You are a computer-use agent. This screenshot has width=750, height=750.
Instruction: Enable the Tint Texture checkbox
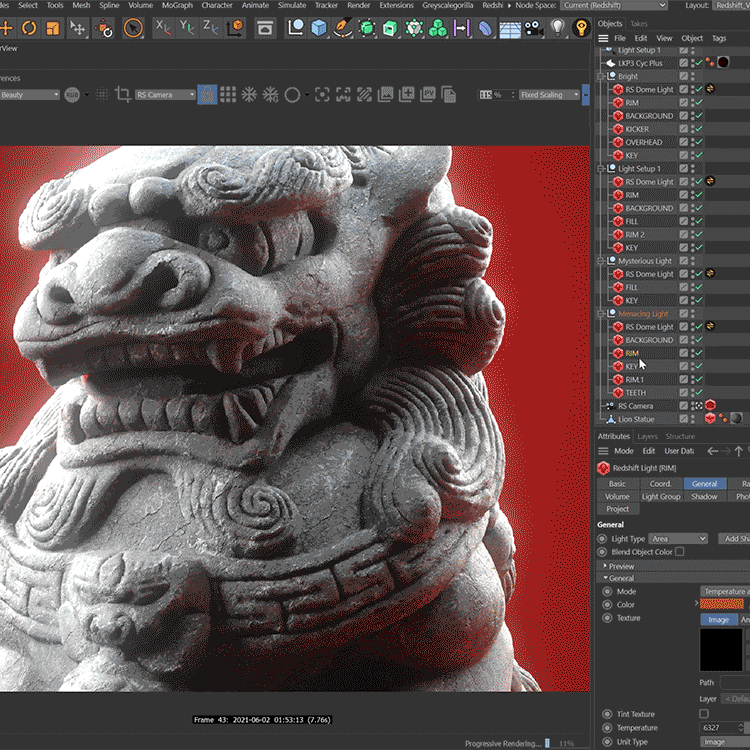[704, 714]
